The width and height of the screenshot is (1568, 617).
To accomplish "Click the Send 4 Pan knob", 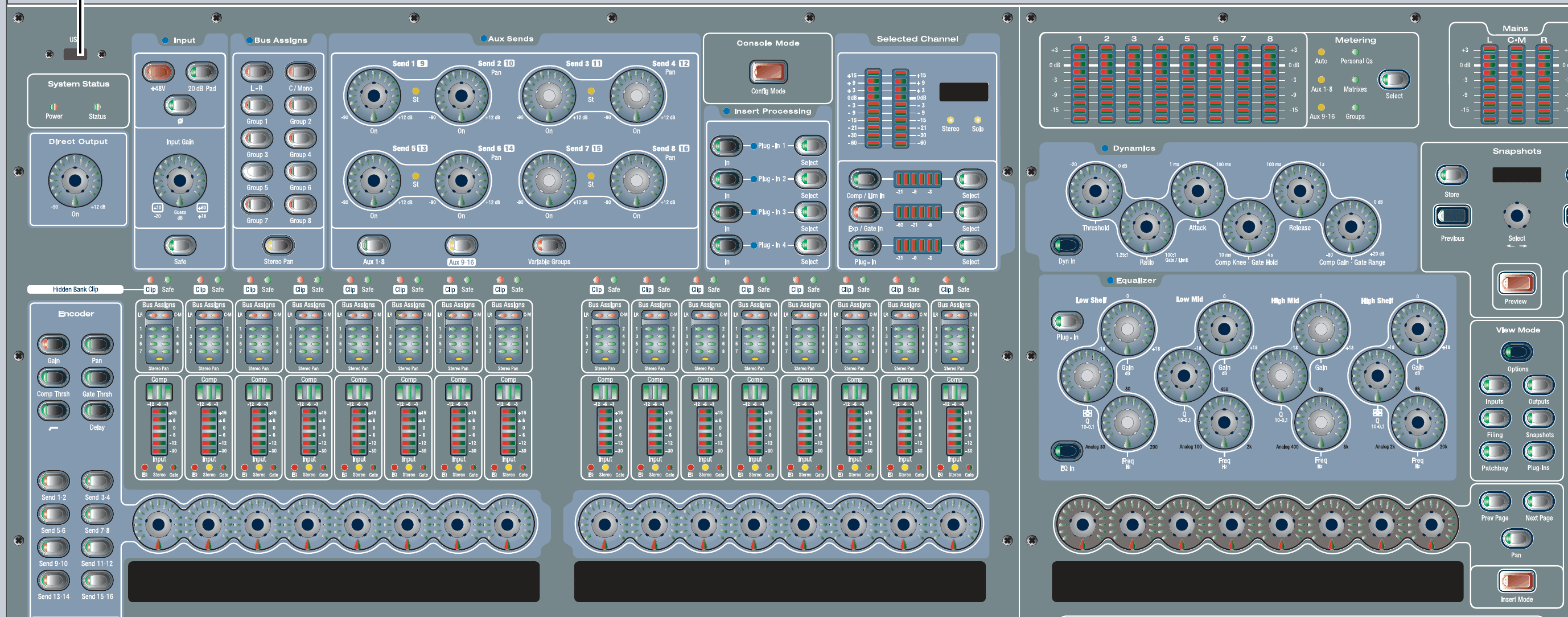I will (637, 96).
